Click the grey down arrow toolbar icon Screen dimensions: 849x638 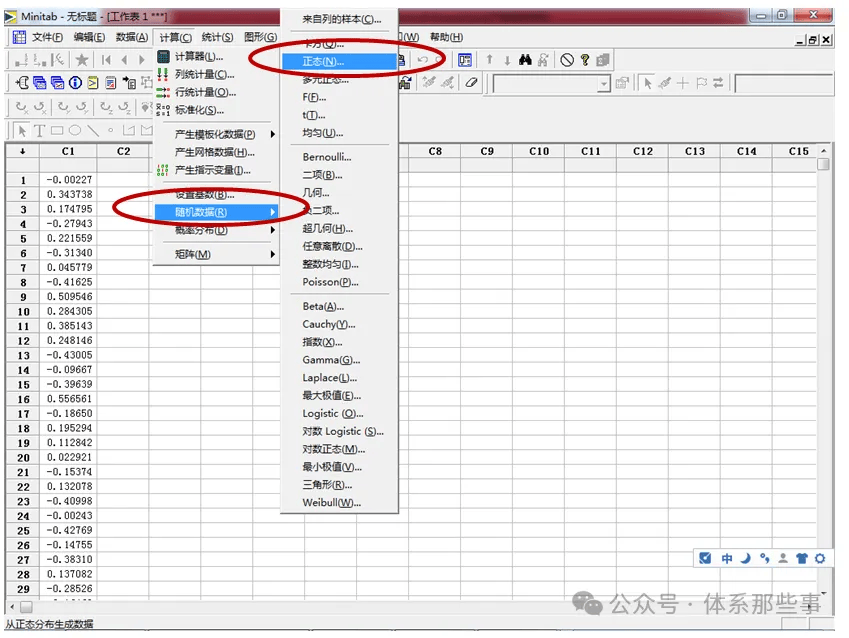coord(507,60)
